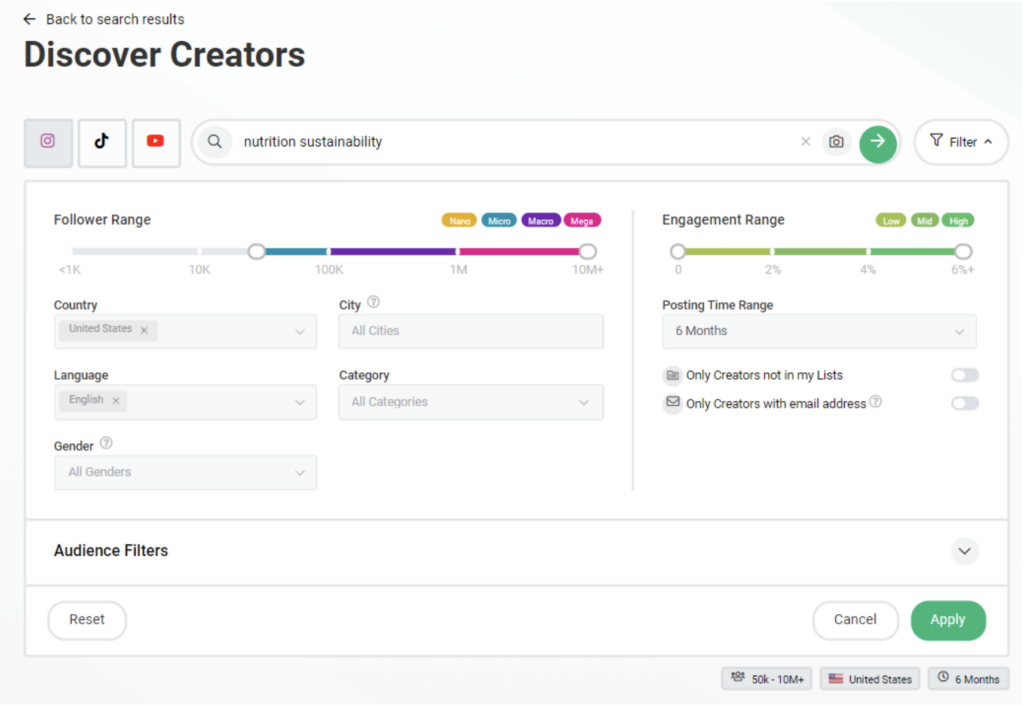Apply the current filters
The width and height of the screenshot is (1024, 705).
948,620
